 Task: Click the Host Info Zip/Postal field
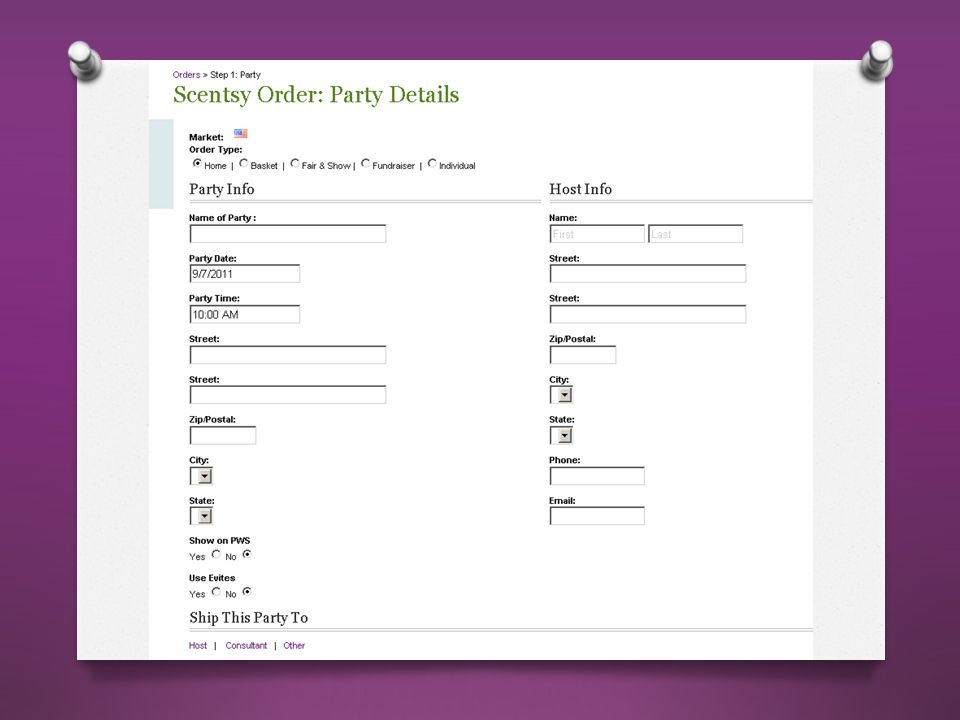click(583, 354)
